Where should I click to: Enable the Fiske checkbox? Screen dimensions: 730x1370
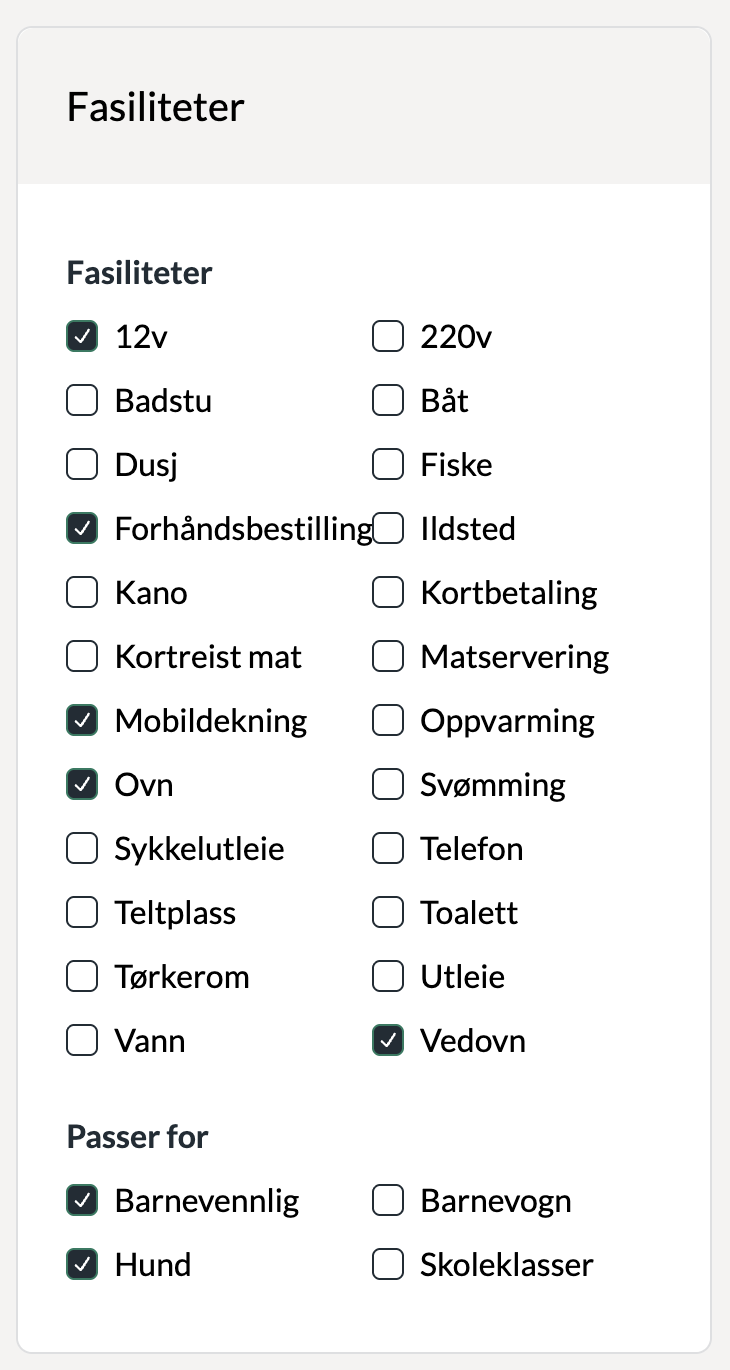(388, 465)
